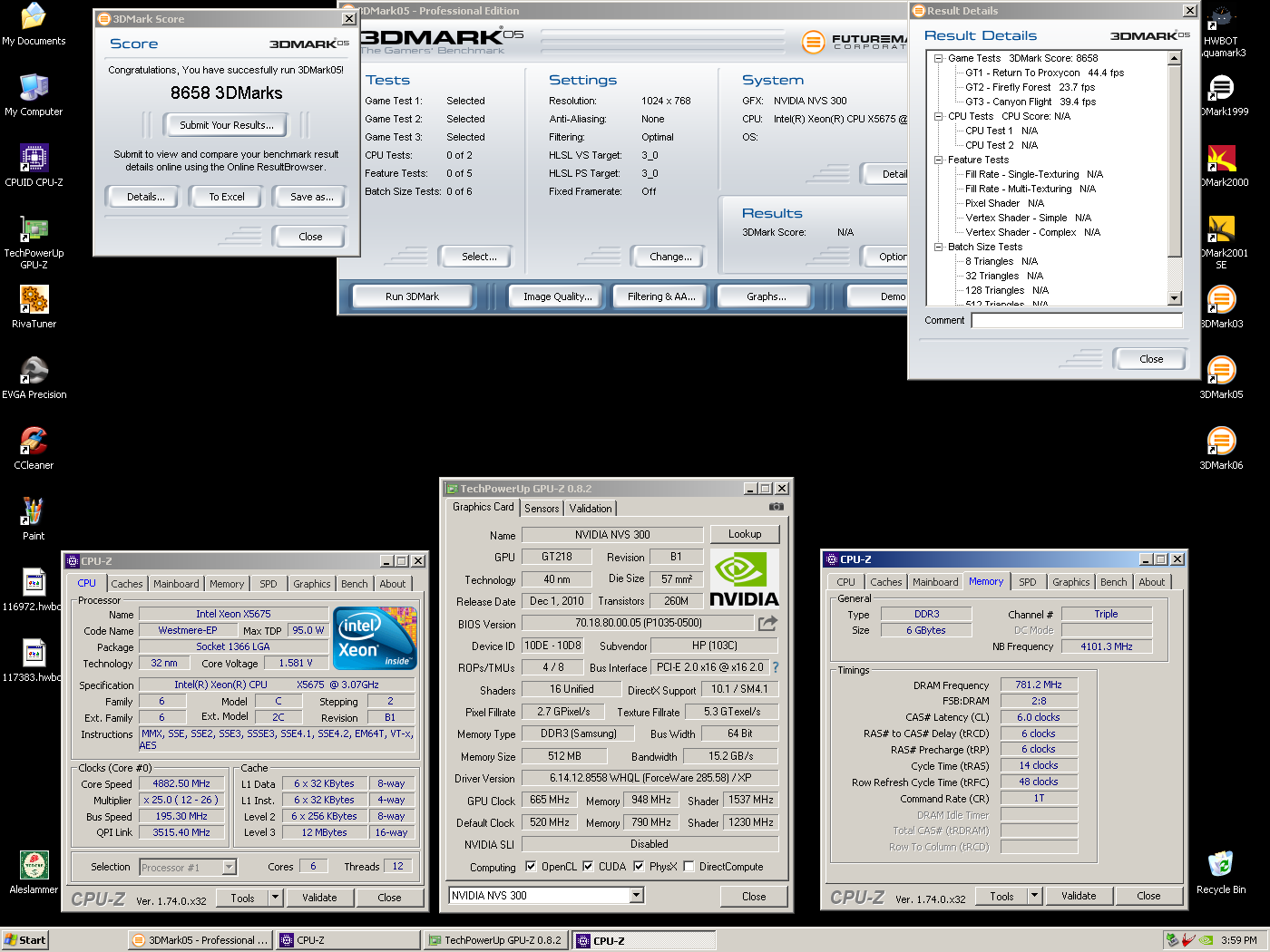The height and width of the screenshot is (952, 1270).
Task: Open the 3DMark2001 SE desktop icon
Action: 1221,242
